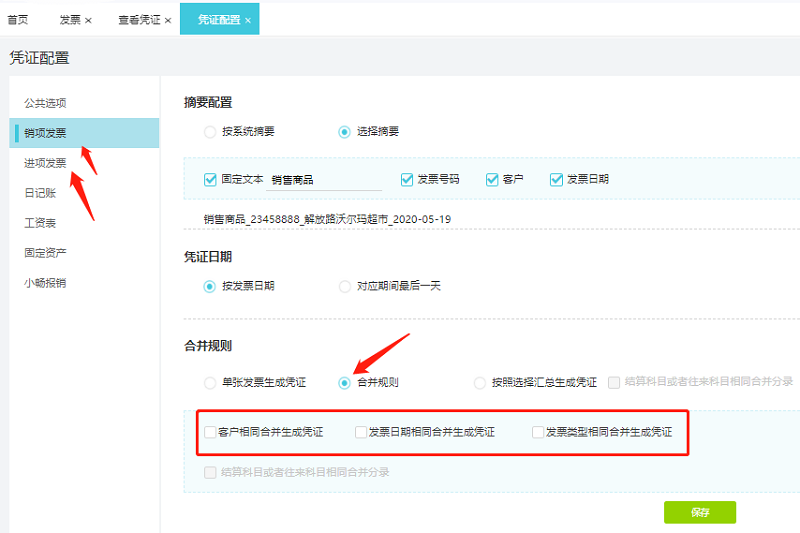Close the 查看凭证 tab
Screen dimensions: 800x533
click(168, 20)
